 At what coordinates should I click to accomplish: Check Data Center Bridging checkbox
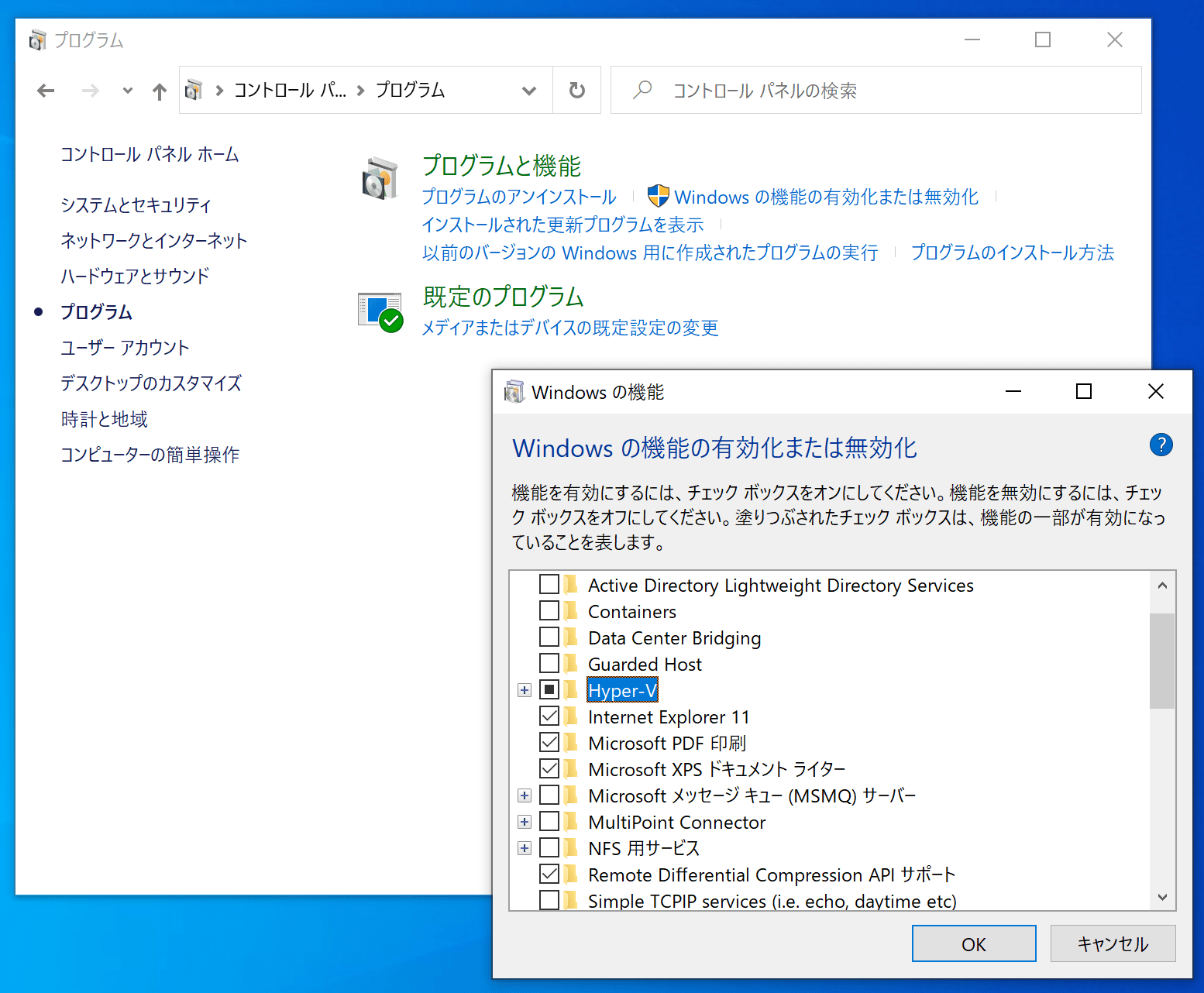(x=549, y=637)
